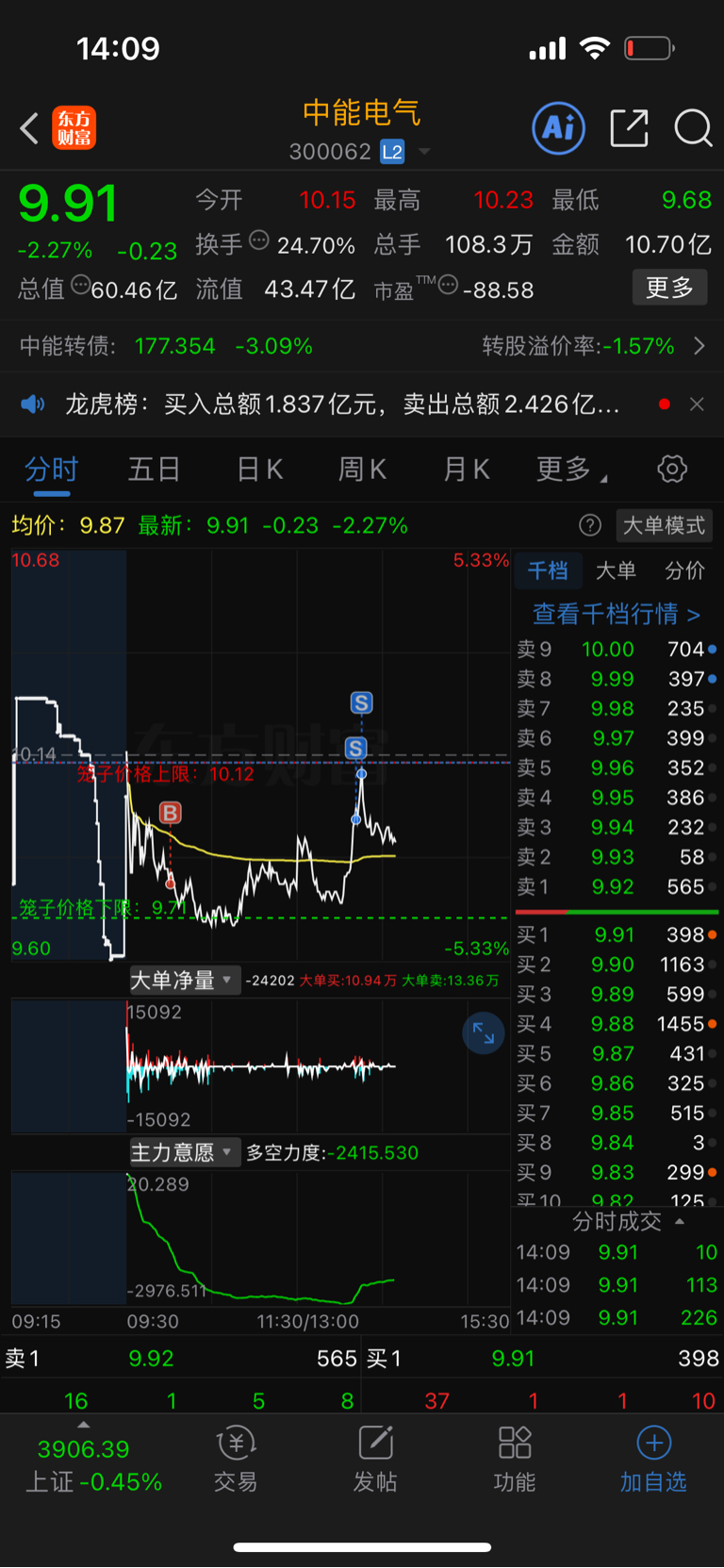Image resolution: width=724 pixels, height=1568 pixels.
Task: Switch to 月K chart tab
Action: click(x=466, y=469)
